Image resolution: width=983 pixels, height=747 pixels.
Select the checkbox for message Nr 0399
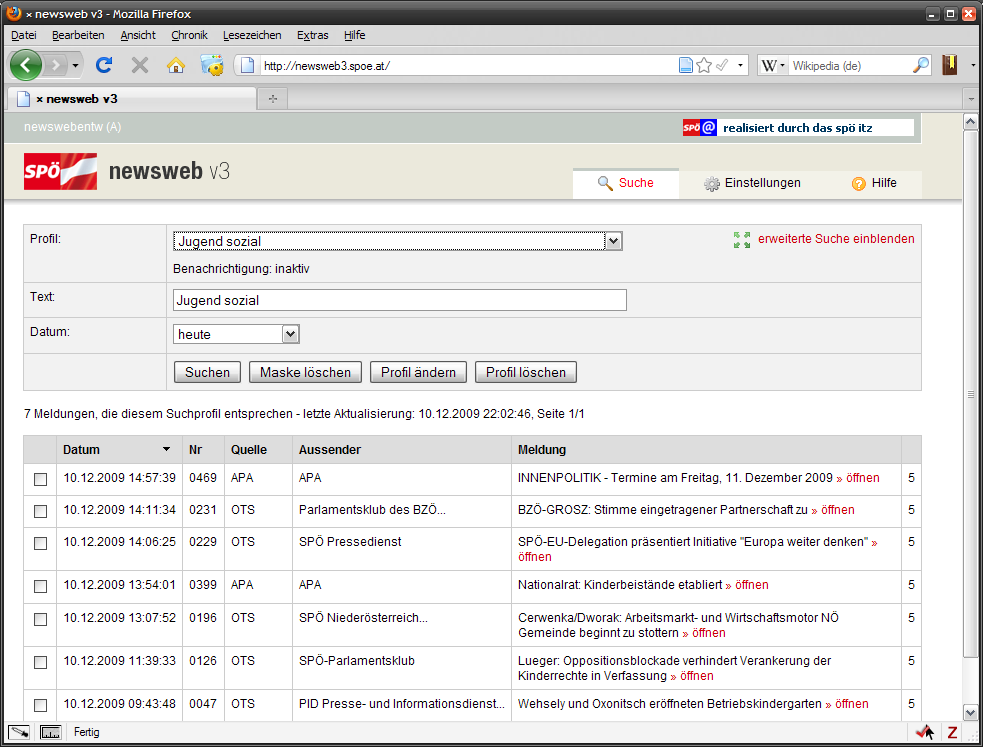[x=40, y=586]
